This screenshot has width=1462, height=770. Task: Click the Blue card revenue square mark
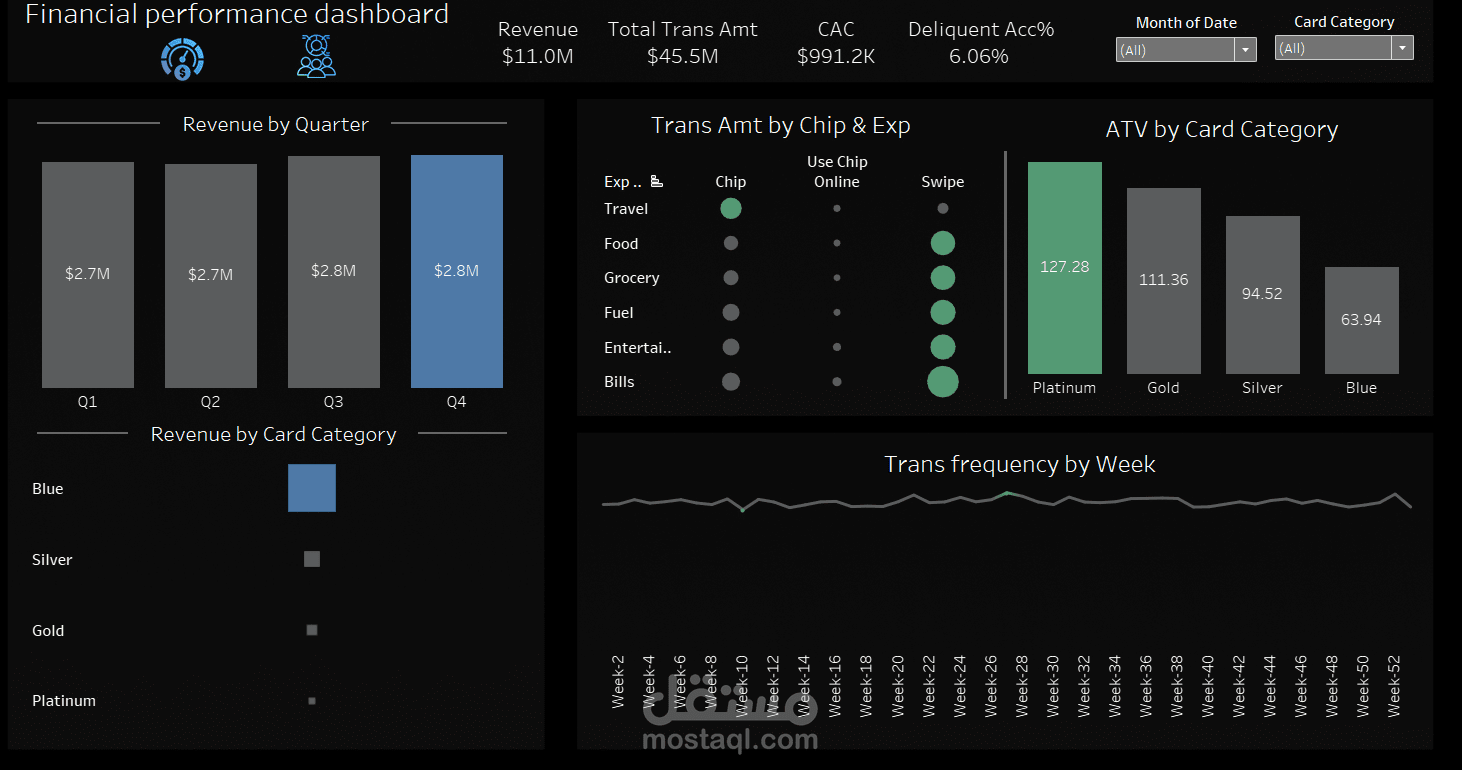(x=311, y=487)
